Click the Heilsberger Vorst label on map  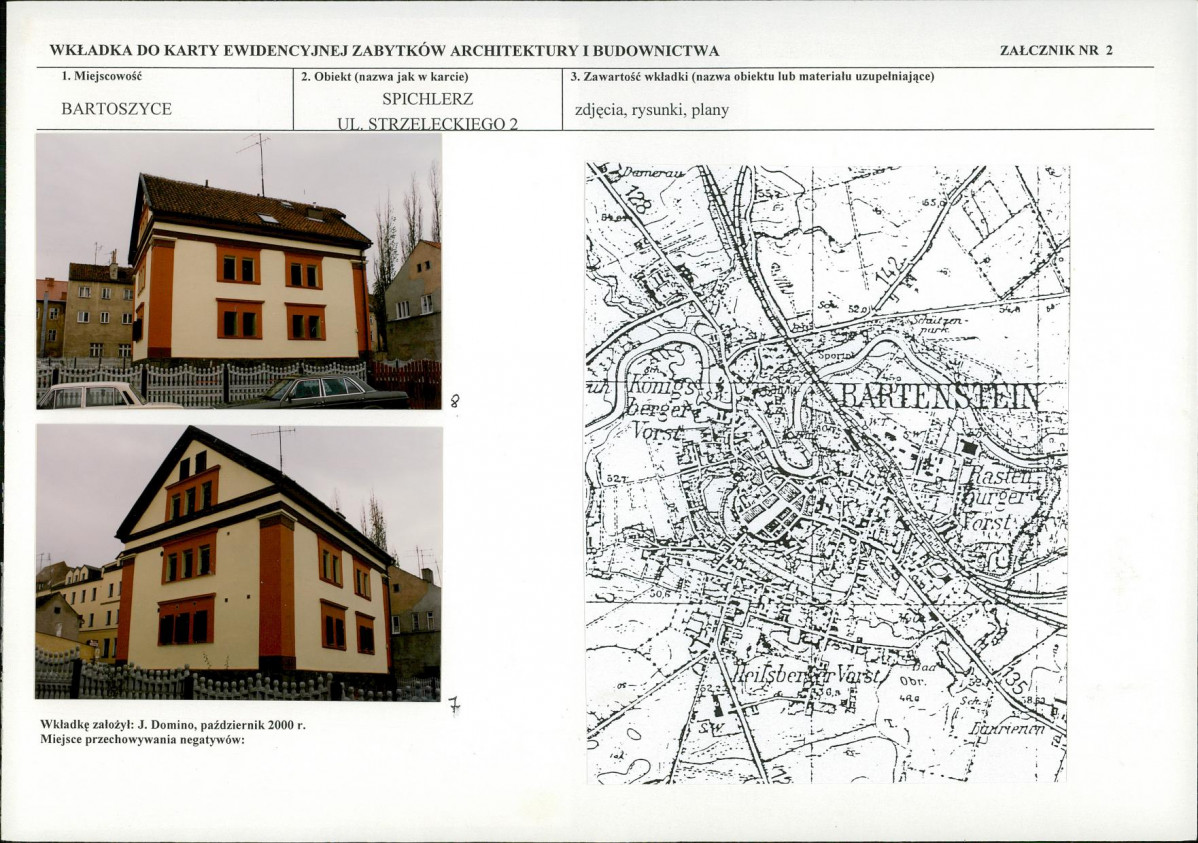[808, 676]
